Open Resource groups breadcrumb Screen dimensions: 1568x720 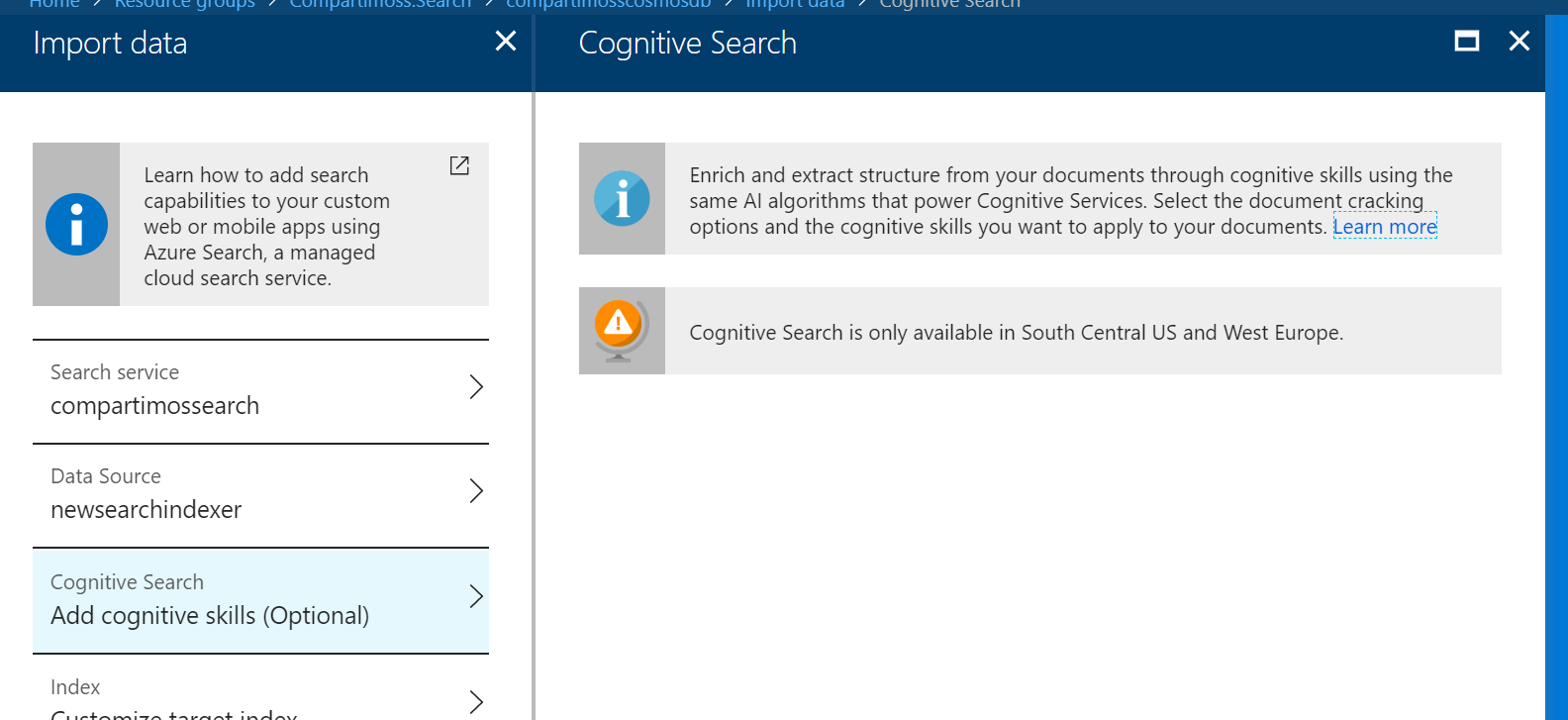pos(184,4)
